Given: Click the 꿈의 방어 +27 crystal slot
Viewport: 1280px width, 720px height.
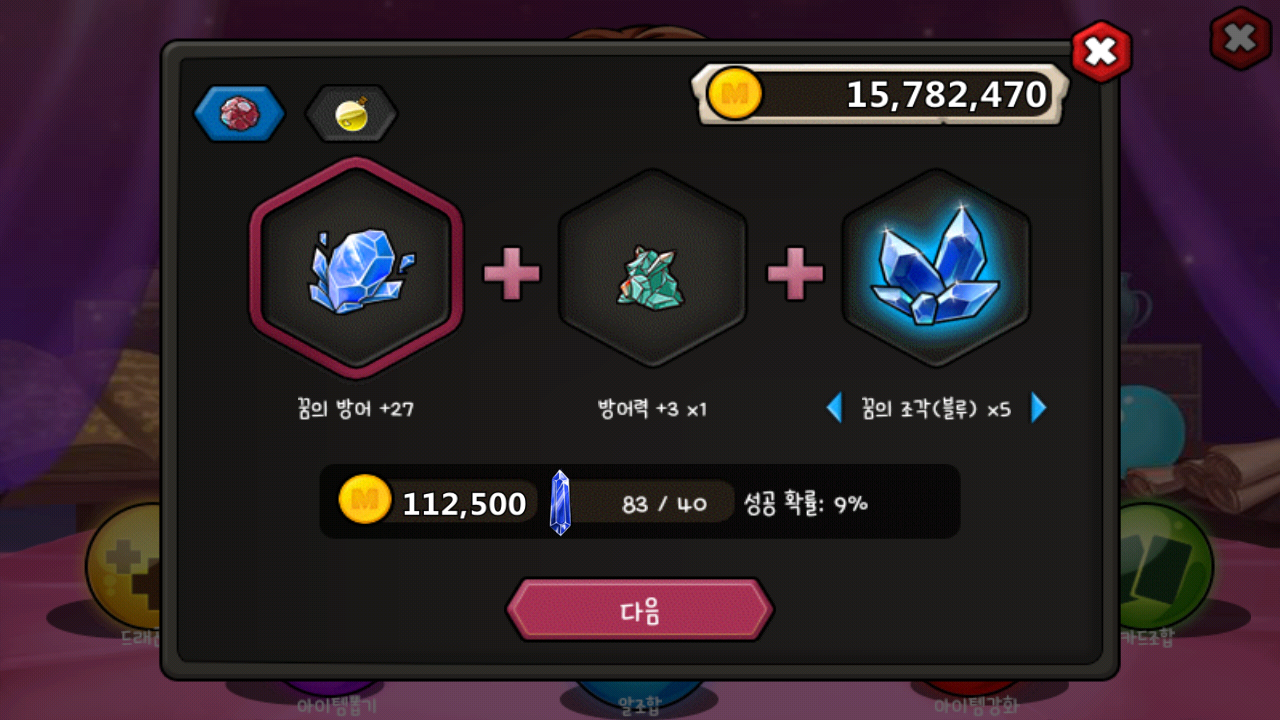Looking at the screenshot, I should pyautogui.click(x=356, y=269).
